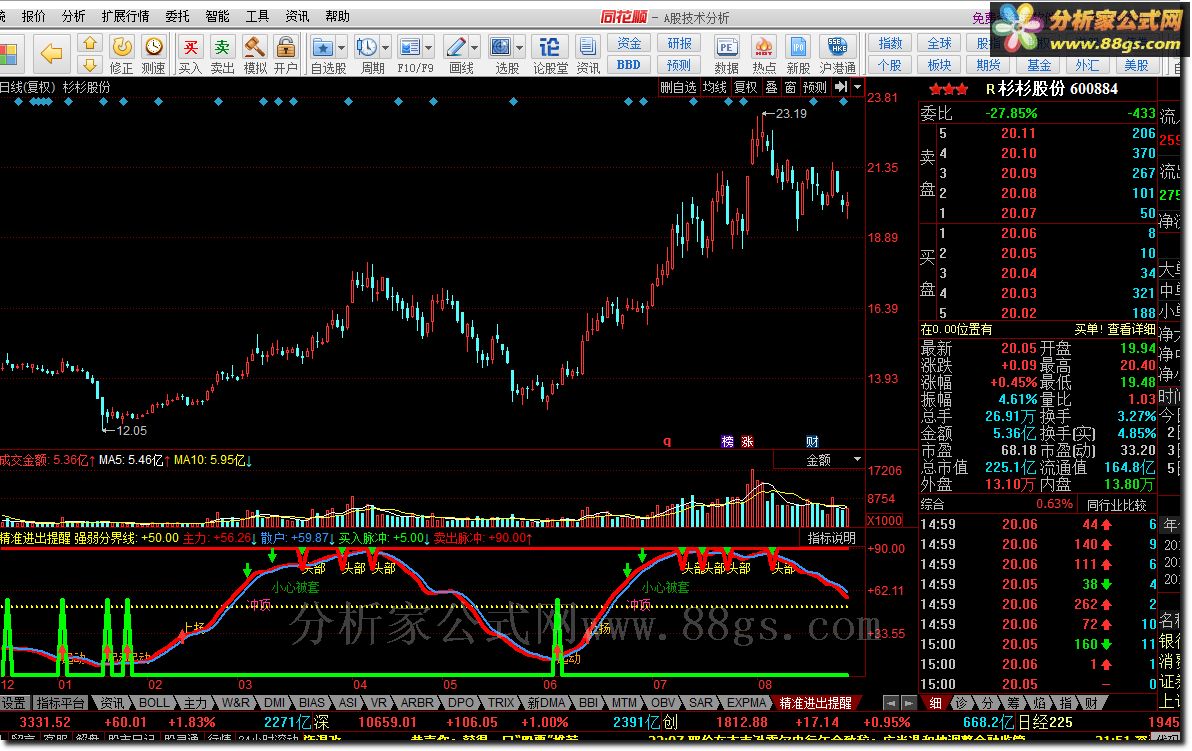Open the 自选股 folder icon
Image resolution: width=1192 pixels, height=751 pixels.
pos(323,48)
